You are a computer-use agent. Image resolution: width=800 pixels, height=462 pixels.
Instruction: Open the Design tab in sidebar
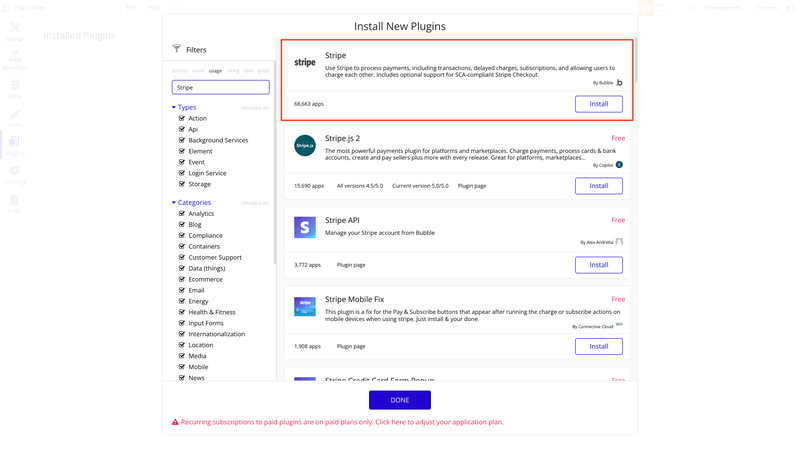pos(15,32)
